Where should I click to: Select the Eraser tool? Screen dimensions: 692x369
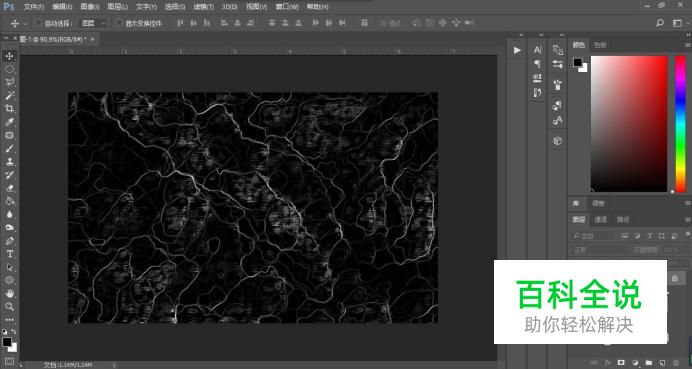[x=10, y=188]
